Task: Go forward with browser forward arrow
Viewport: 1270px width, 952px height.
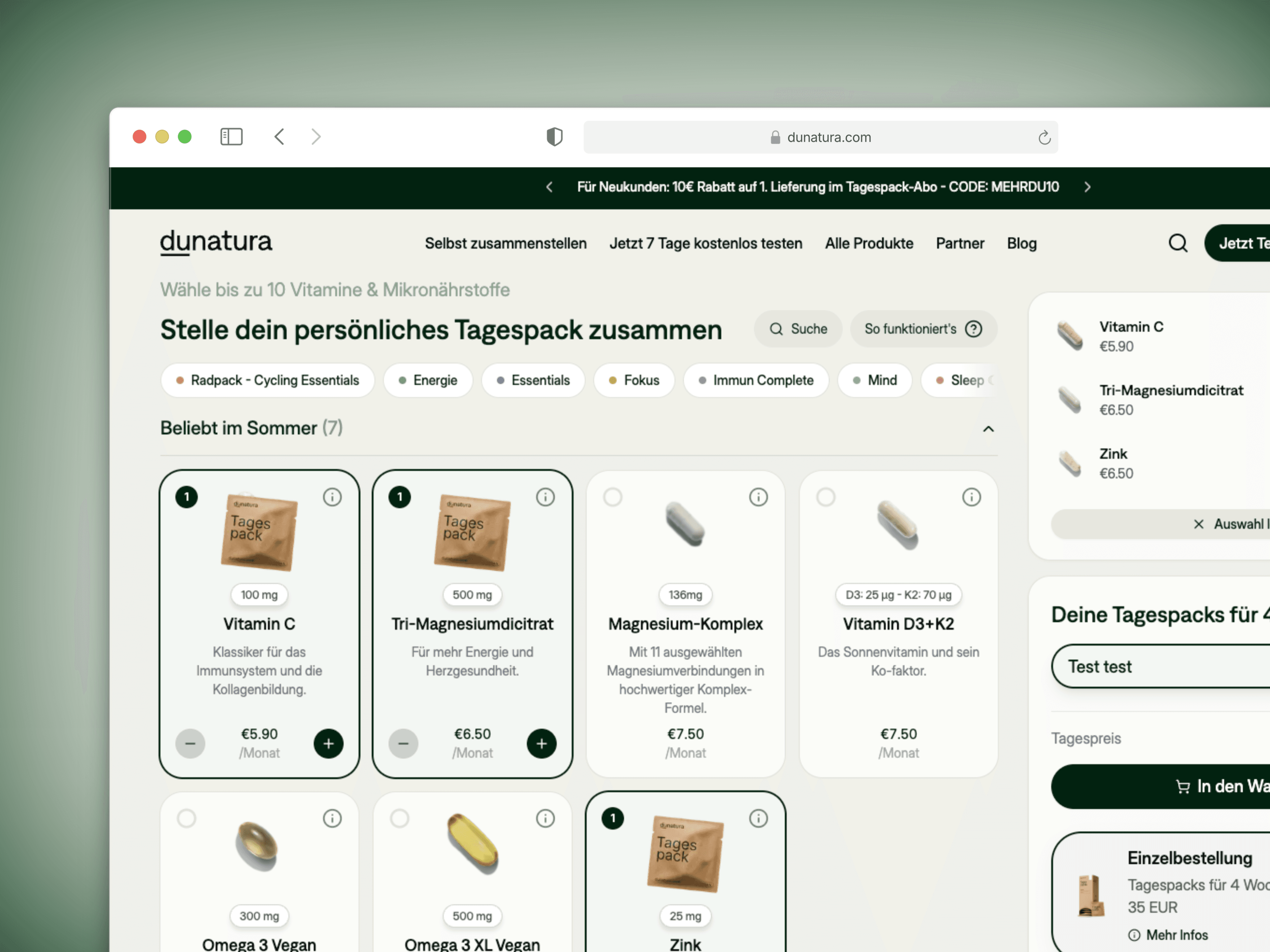Action: tap(316, 137)
